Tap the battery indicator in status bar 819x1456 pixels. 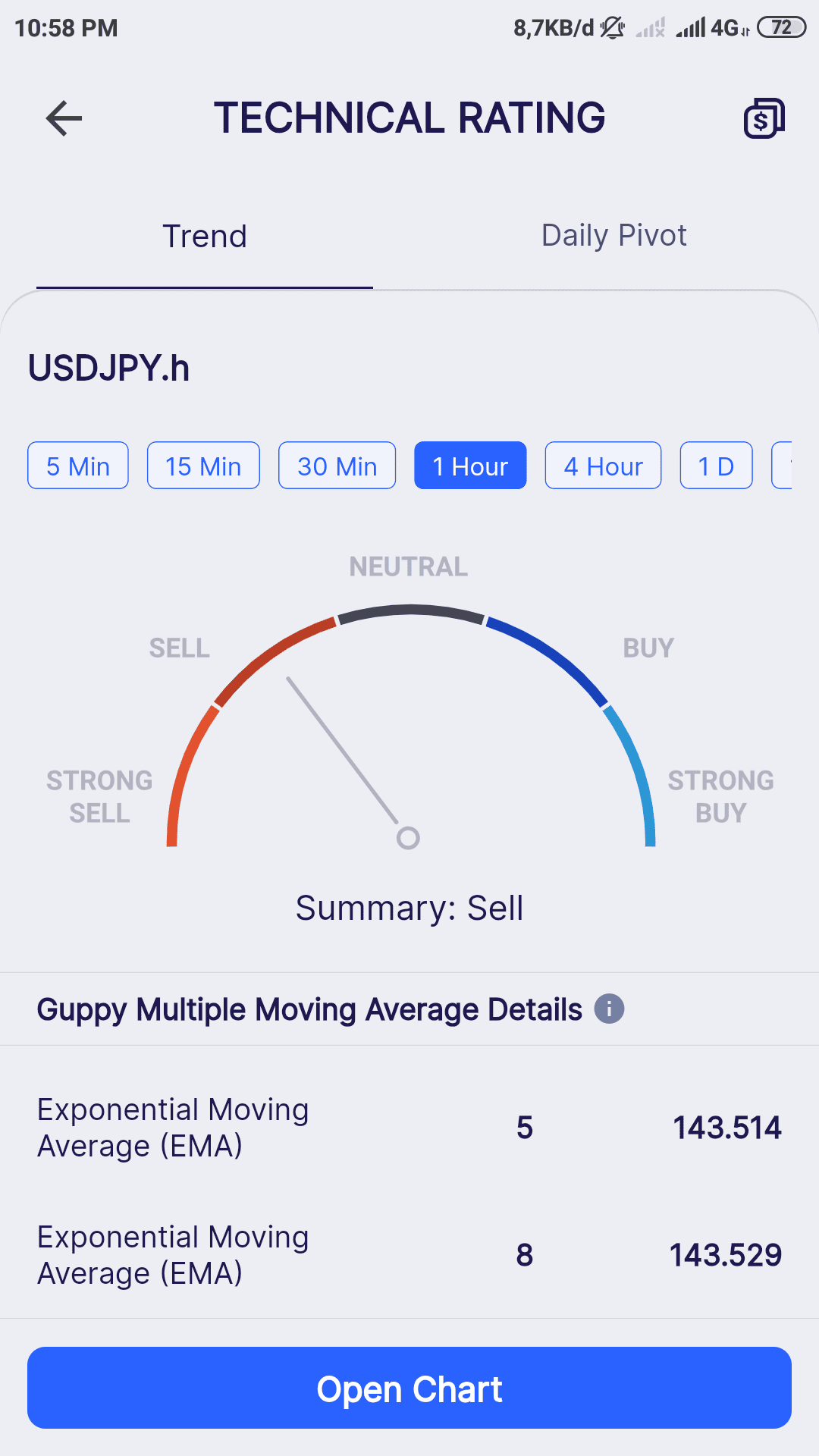click(781, 28)
